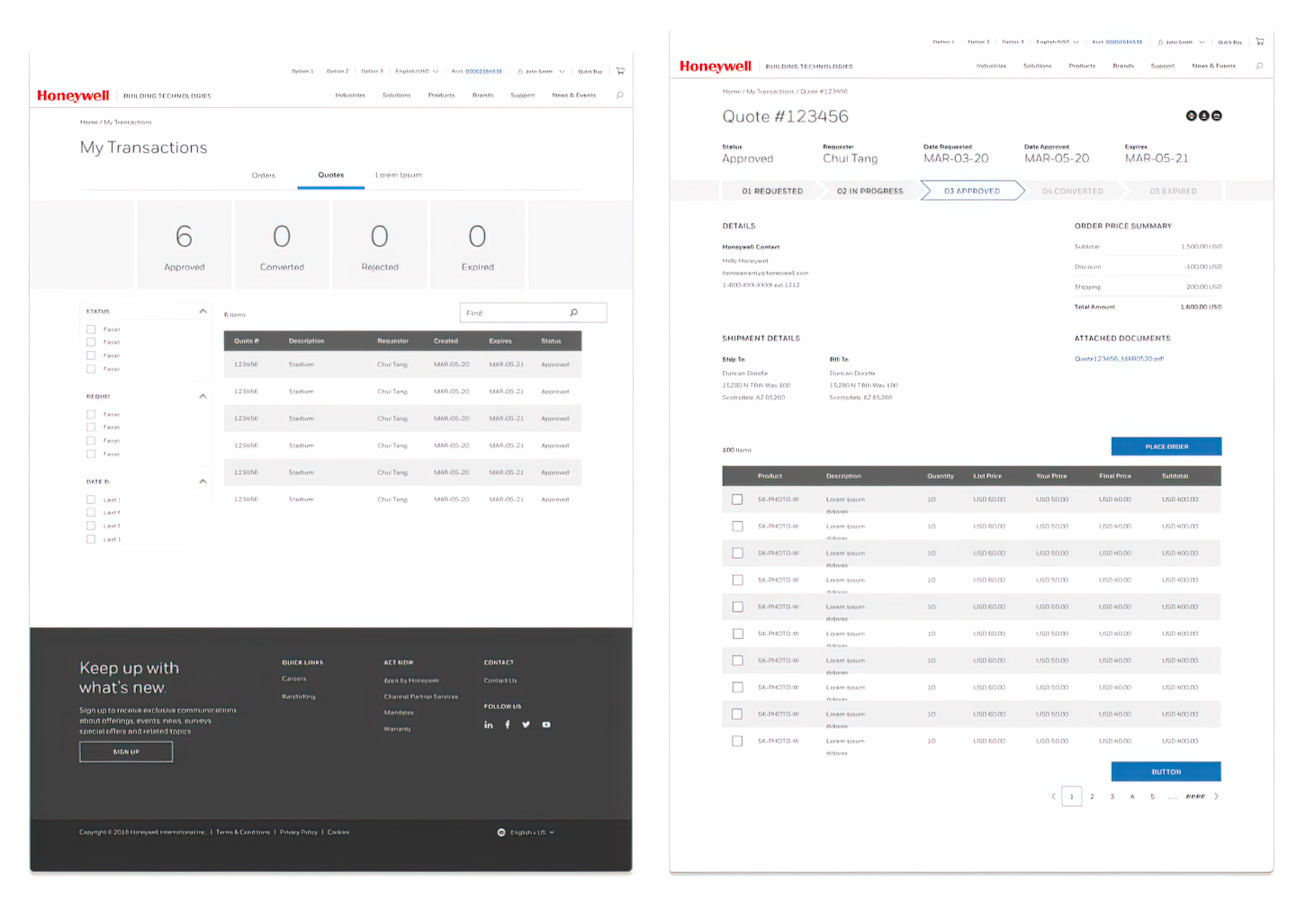The width and height of the screenshot is (1296, 922).
Task: Open the LinkedIn icon in the footer
Action: [x=489, y=725]
